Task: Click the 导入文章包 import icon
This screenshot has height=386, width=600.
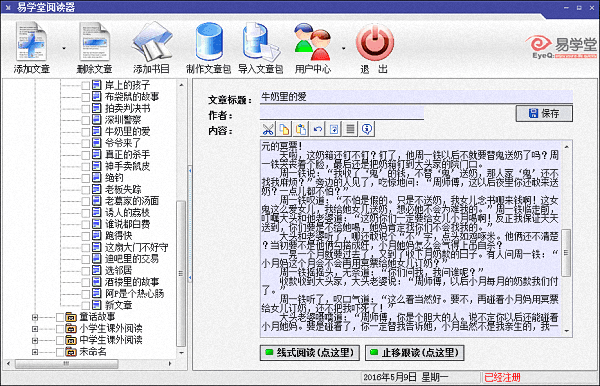Action: [261, 42]
